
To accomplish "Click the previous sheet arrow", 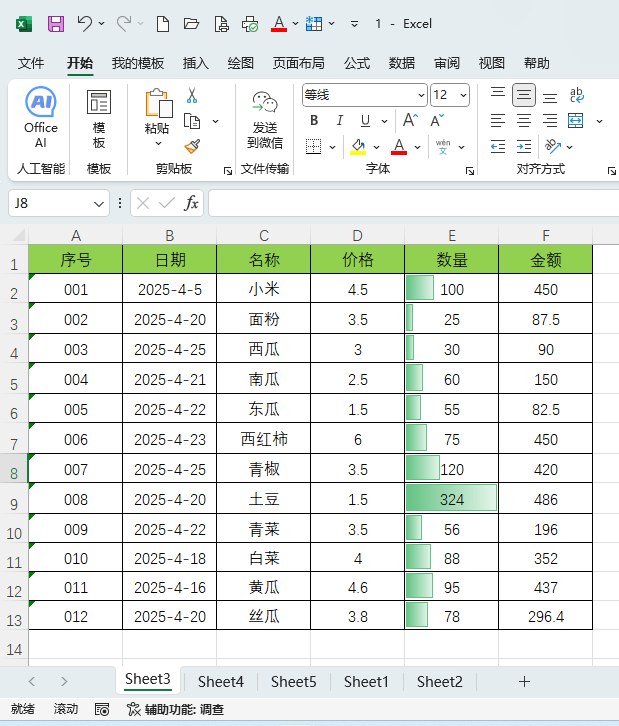I will click(x=31, y=682).
